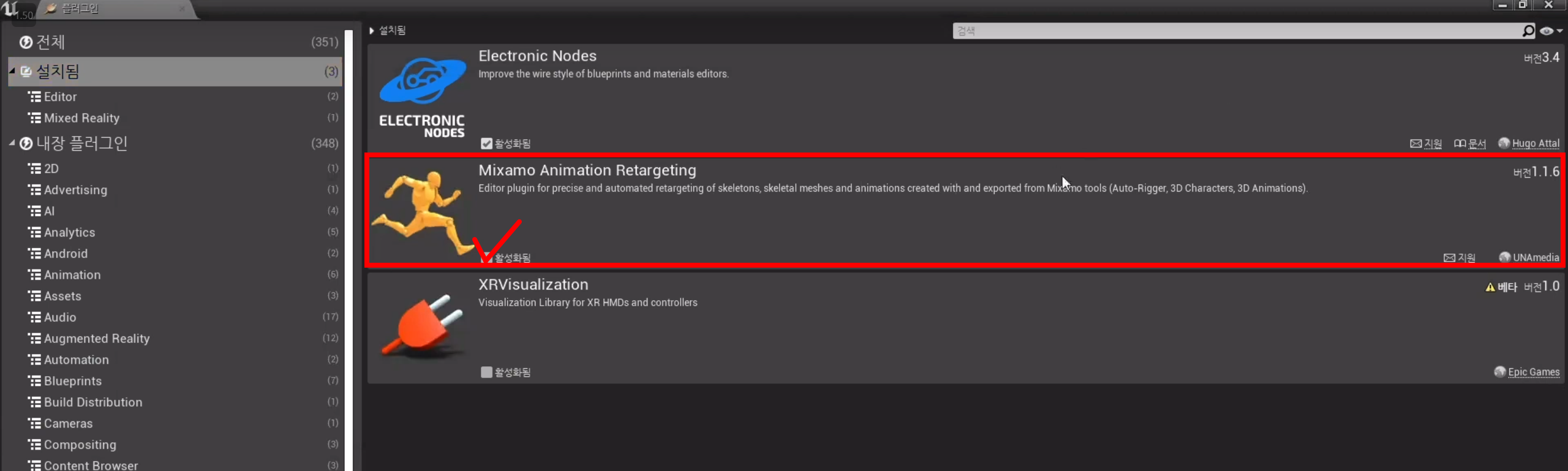Click the book icon beside 문서
This screenshot has width=1568, height=471.
(1460, 143)
